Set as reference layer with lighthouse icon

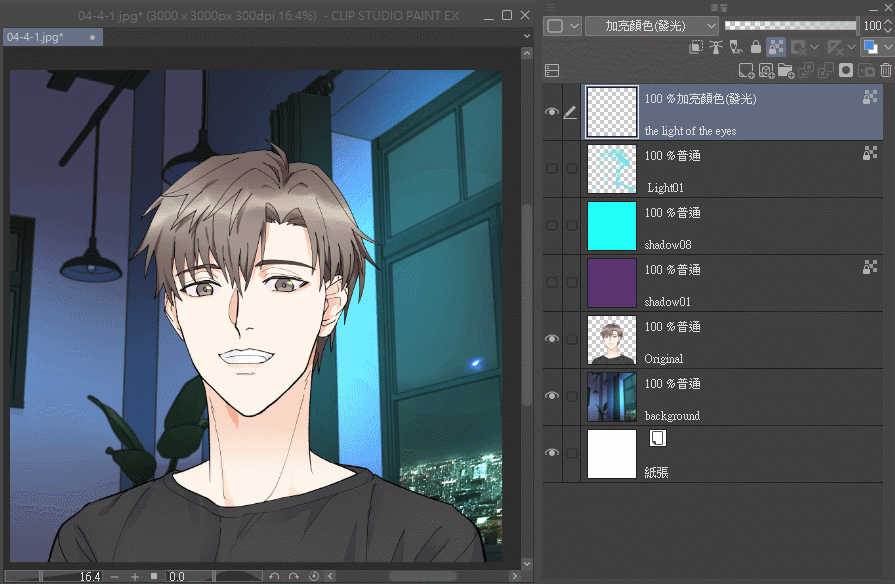point(716,47)
